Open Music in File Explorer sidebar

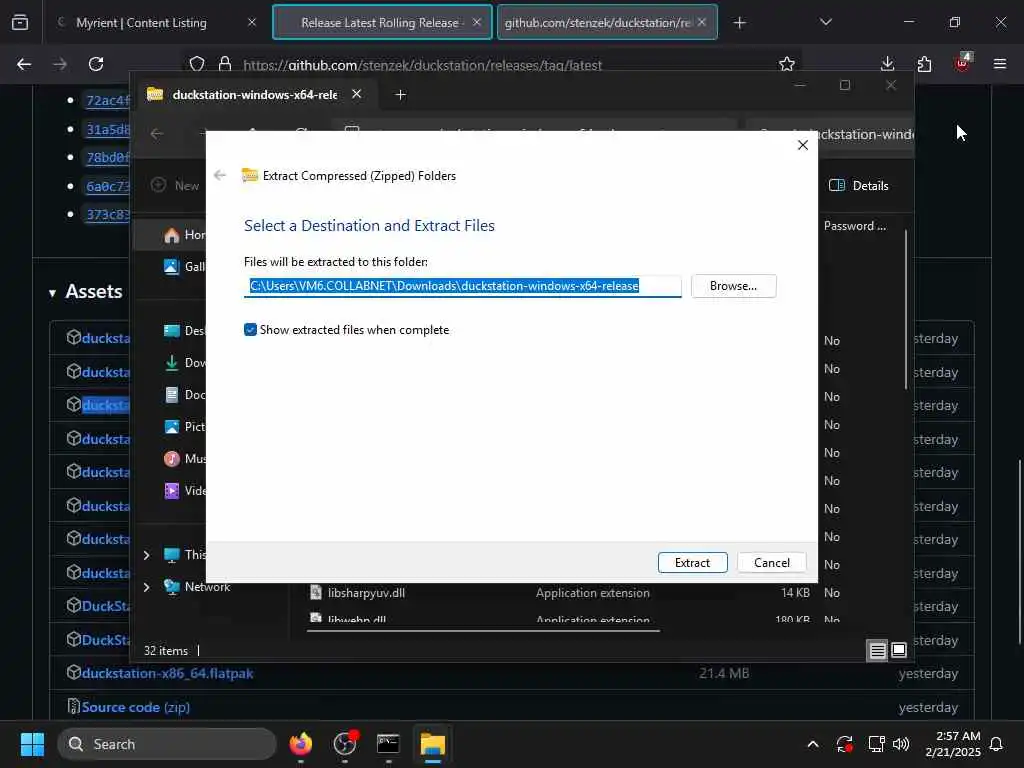tap(184, 458)
